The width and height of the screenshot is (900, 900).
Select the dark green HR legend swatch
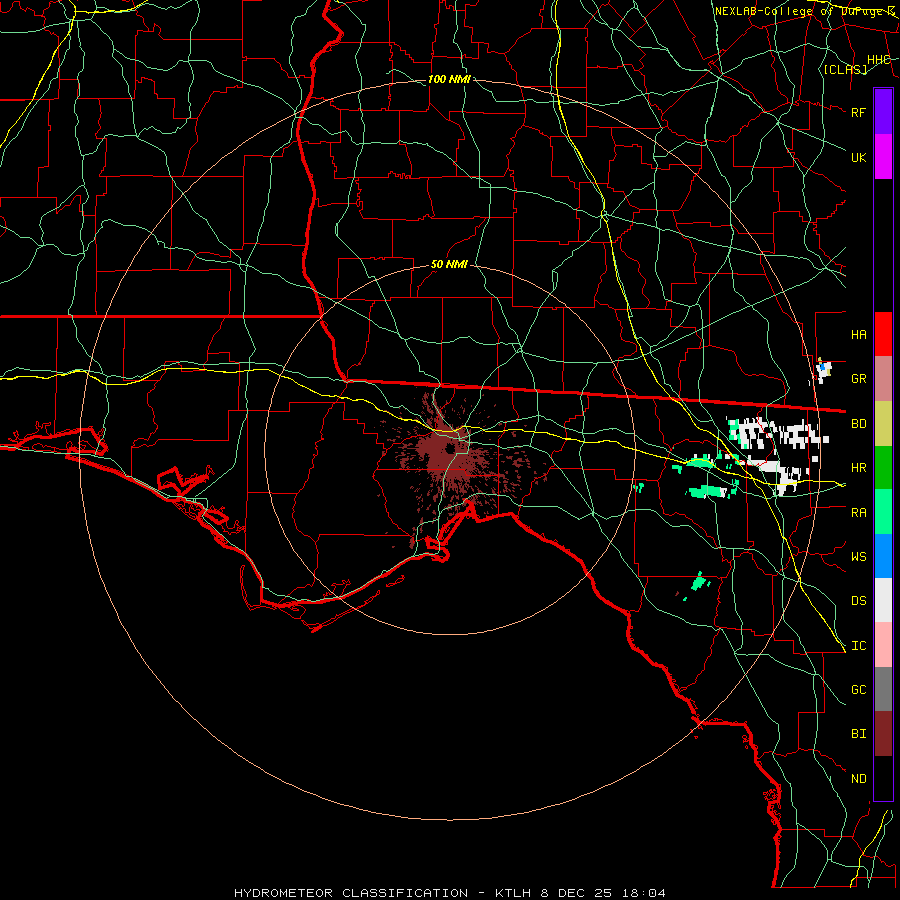point(883,467)
